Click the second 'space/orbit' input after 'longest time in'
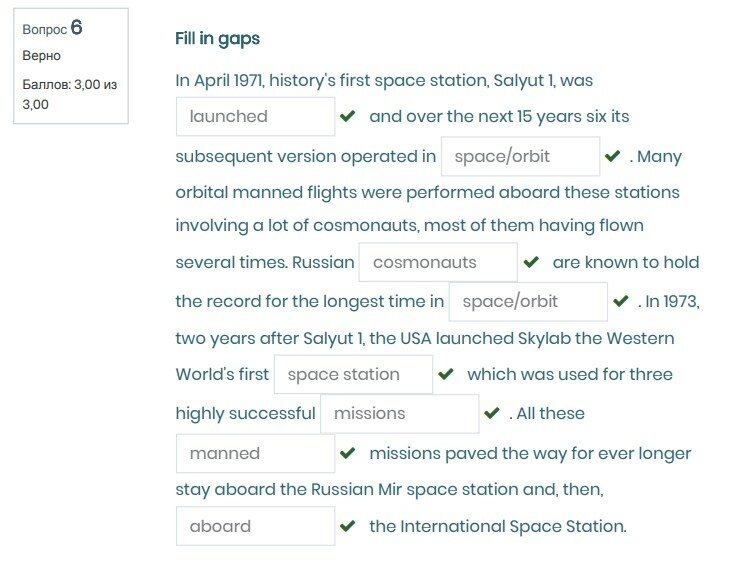This screenshot has height=571, width=736. coord(528,301)
